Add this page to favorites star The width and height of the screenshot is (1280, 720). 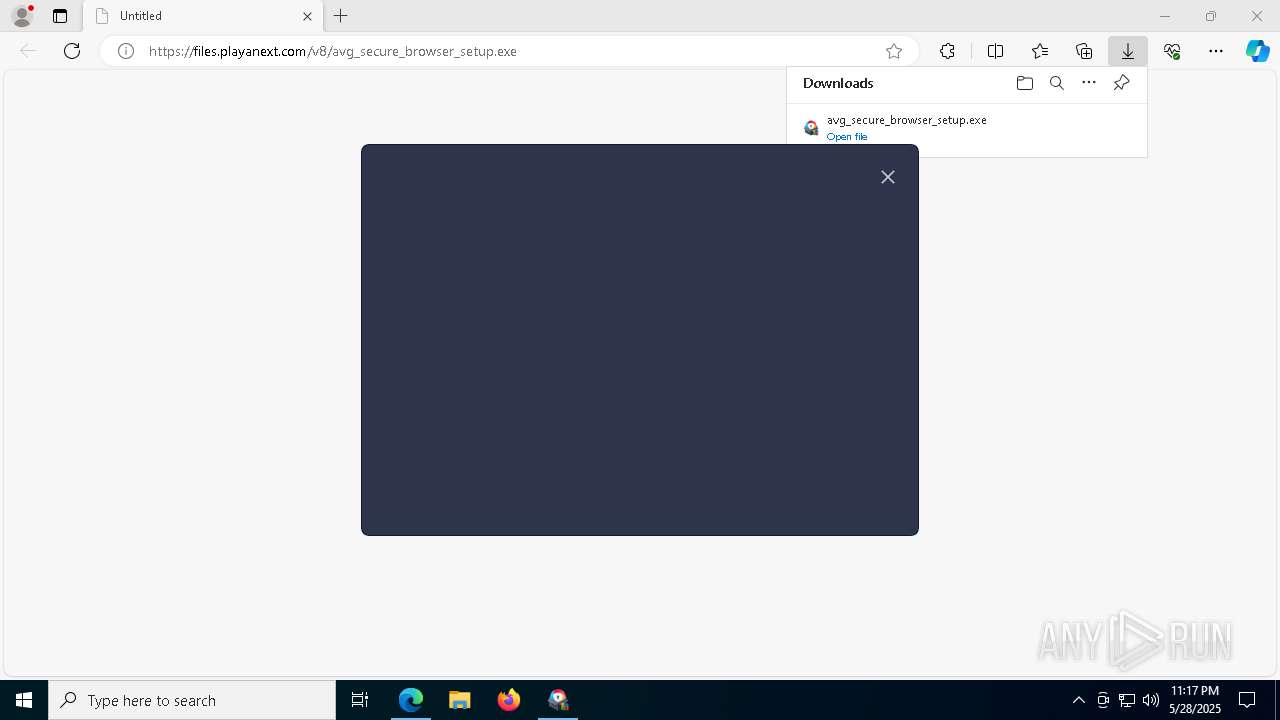[x=894, y=51]
